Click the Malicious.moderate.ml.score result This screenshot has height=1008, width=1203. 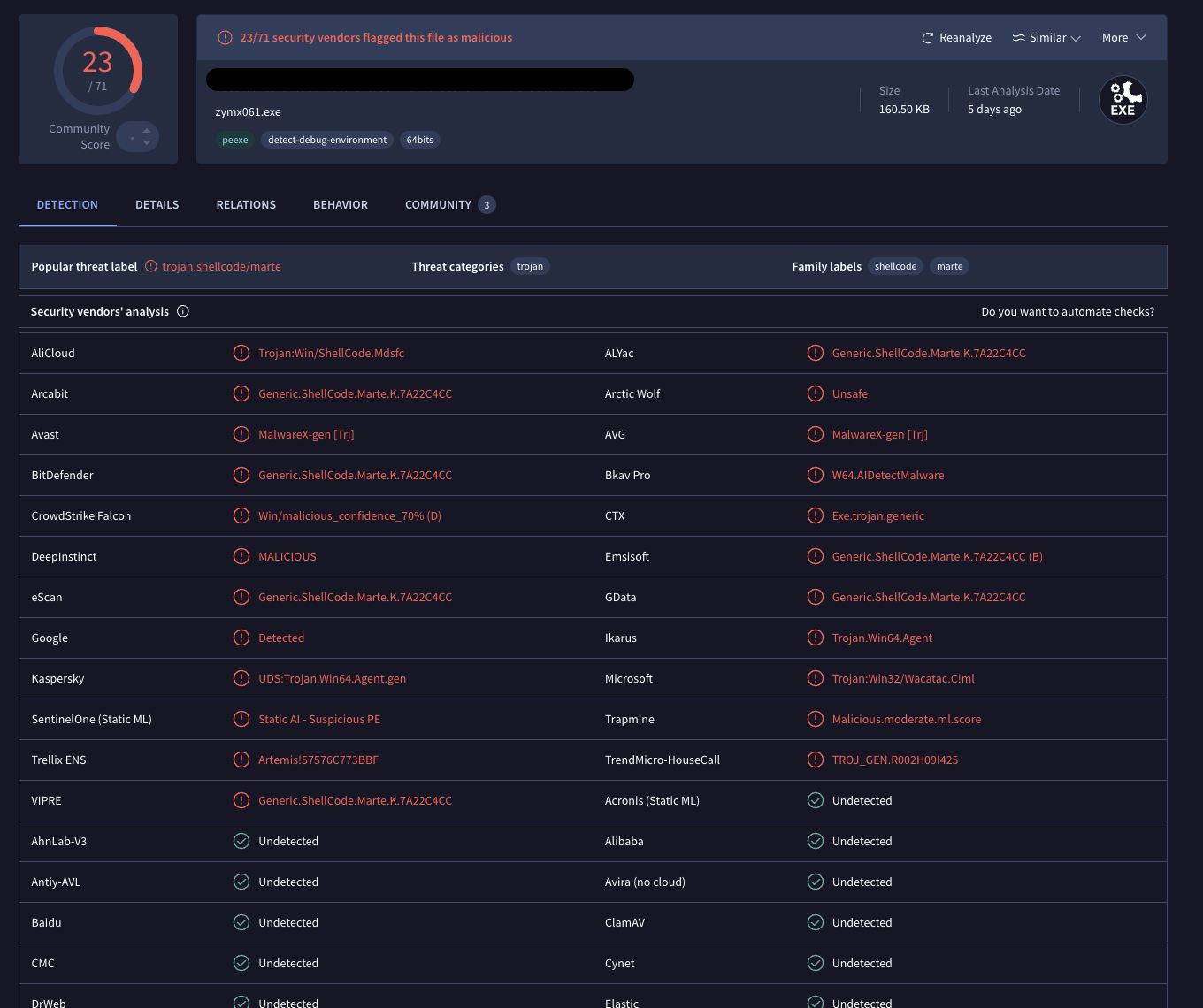click(x=907, y=719)
